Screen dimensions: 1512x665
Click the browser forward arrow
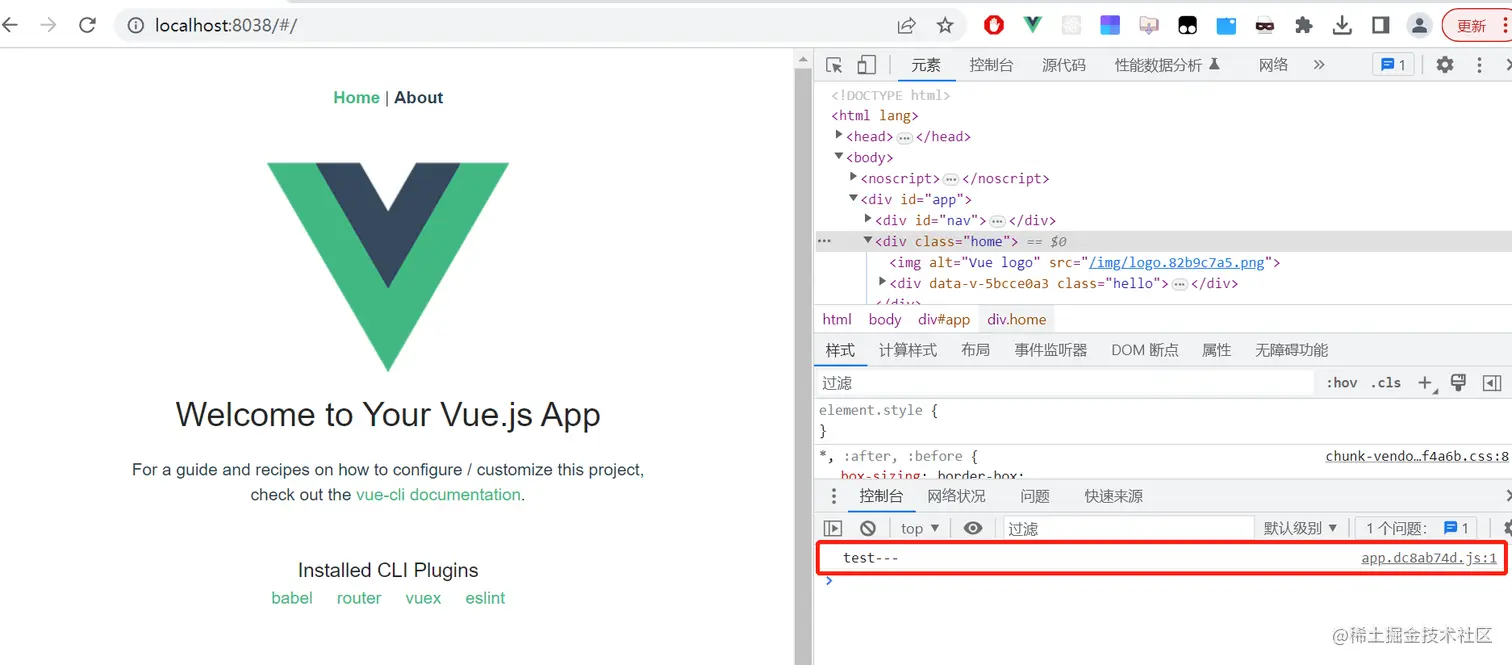pyautogui.click(x=48, y=25)
